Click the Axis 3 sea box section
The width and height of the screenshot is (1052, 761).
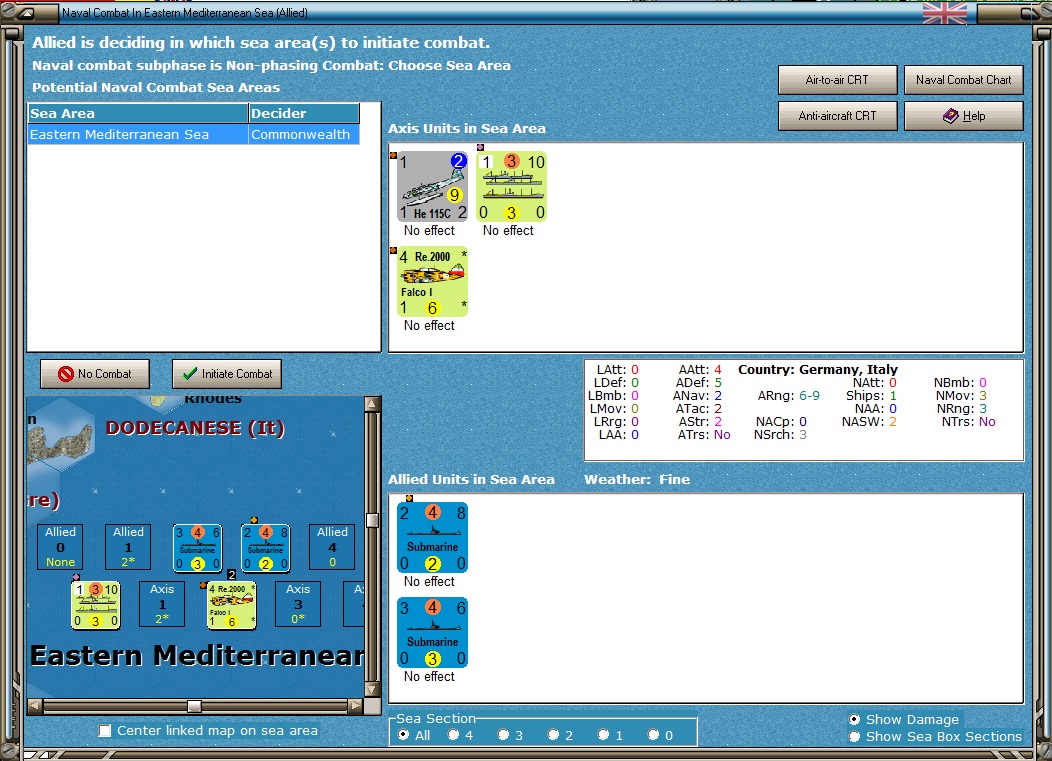pos(298,604)
